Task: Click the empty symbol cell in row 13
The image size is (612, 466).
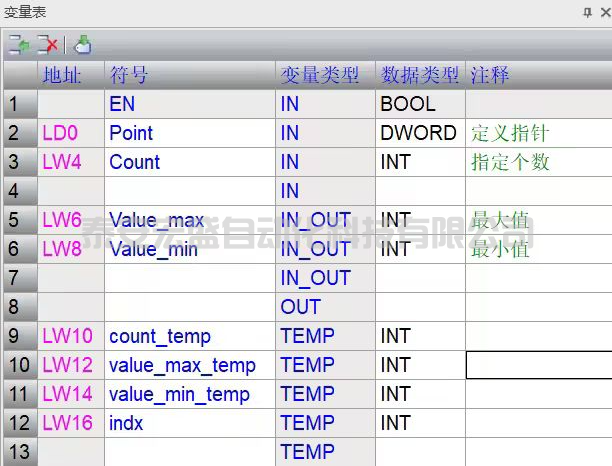Action: (x=189, y=453)
